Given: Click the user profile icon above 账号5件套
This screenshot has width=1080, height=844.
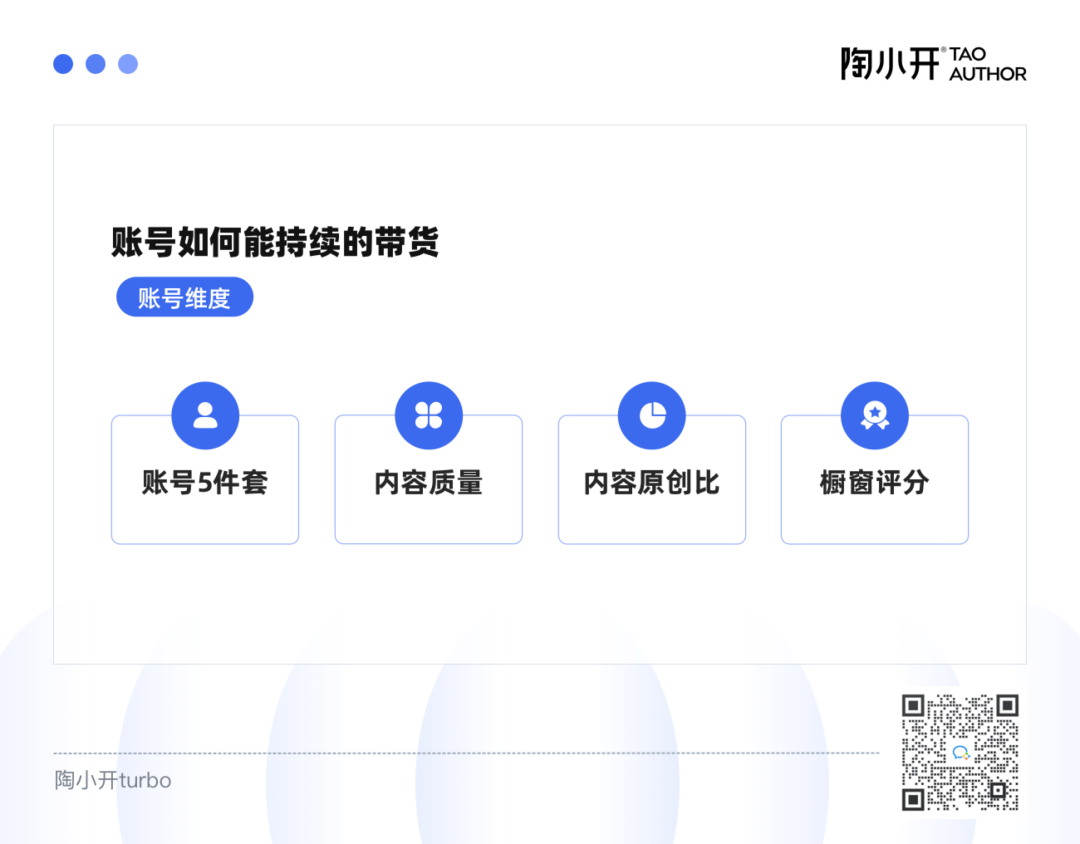Looking at the screenshot, I should tap(205, 415).
